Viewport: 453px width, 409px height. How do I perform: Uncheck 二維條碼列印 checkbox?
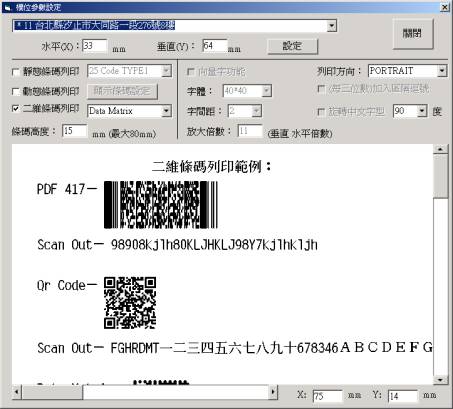coord(15,109)
